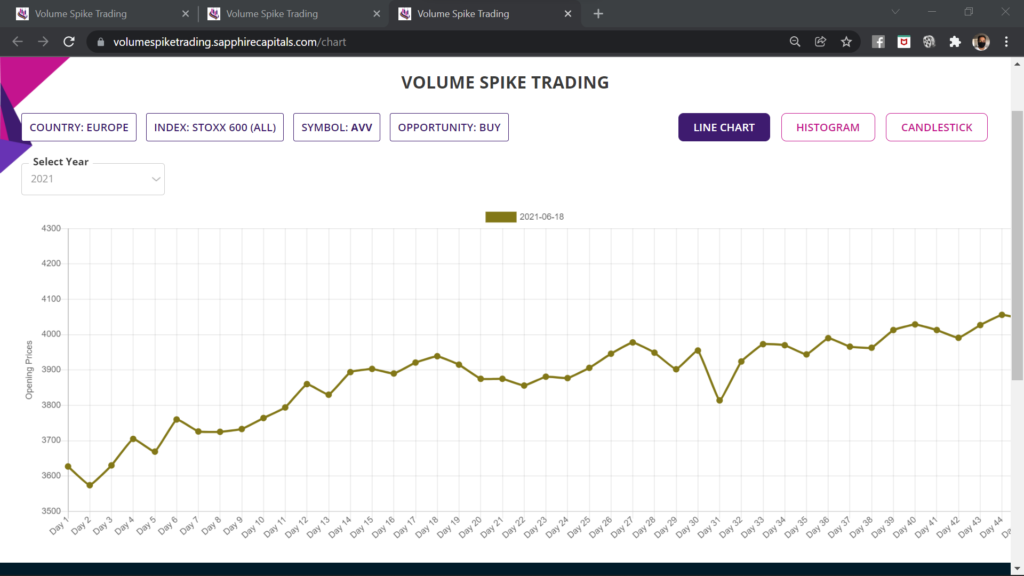Open the Chrome three-dot menu
This screenshot has height=576, width=1024.
pyautogui.click(x=1006, y=42)
